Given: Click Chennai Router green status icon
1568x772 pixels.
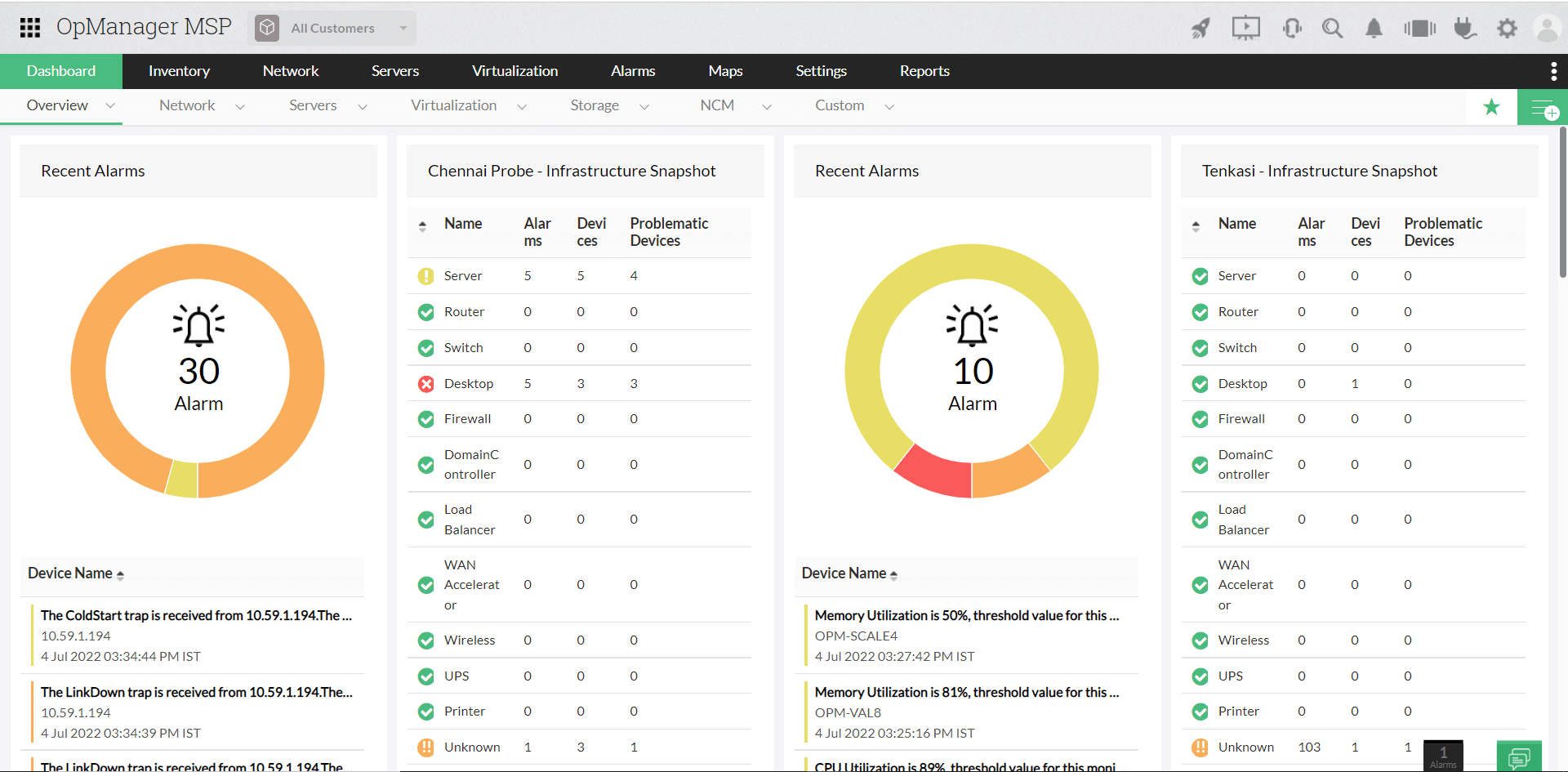Looking at the screenshot, I should pyautogui.click(x=426, y=312).
